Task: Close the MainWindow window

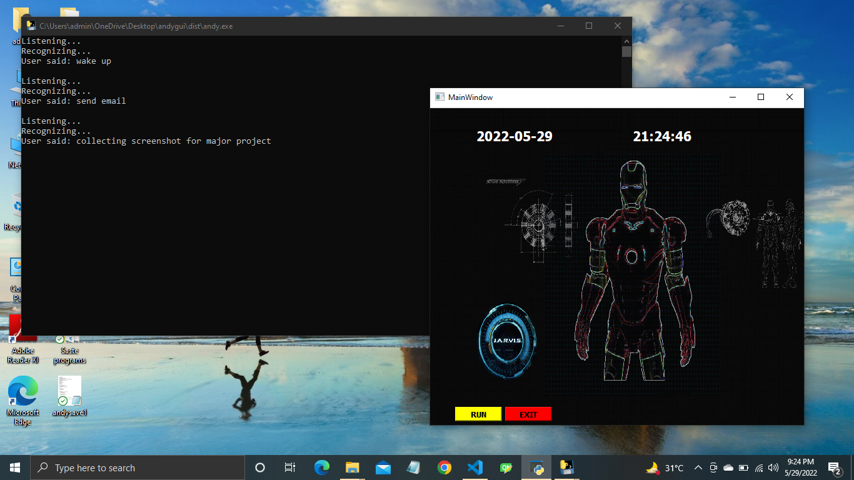Action: tap(789, 97)
